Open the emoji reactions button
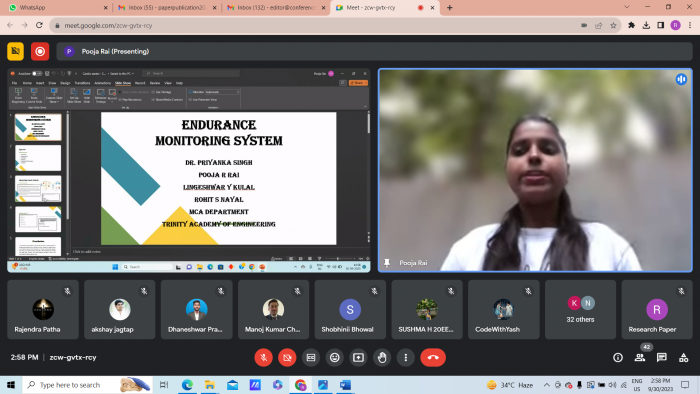The image size is (700, 394). point(334,357)
